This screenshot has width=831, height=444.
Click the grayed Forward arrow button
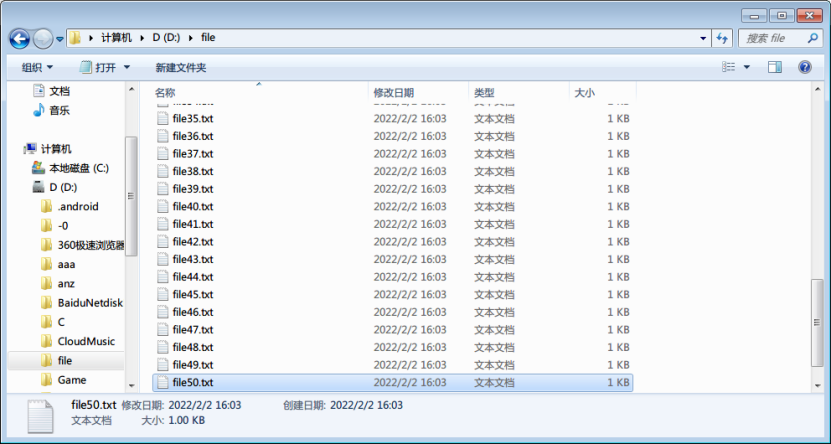tap(43, 38)
